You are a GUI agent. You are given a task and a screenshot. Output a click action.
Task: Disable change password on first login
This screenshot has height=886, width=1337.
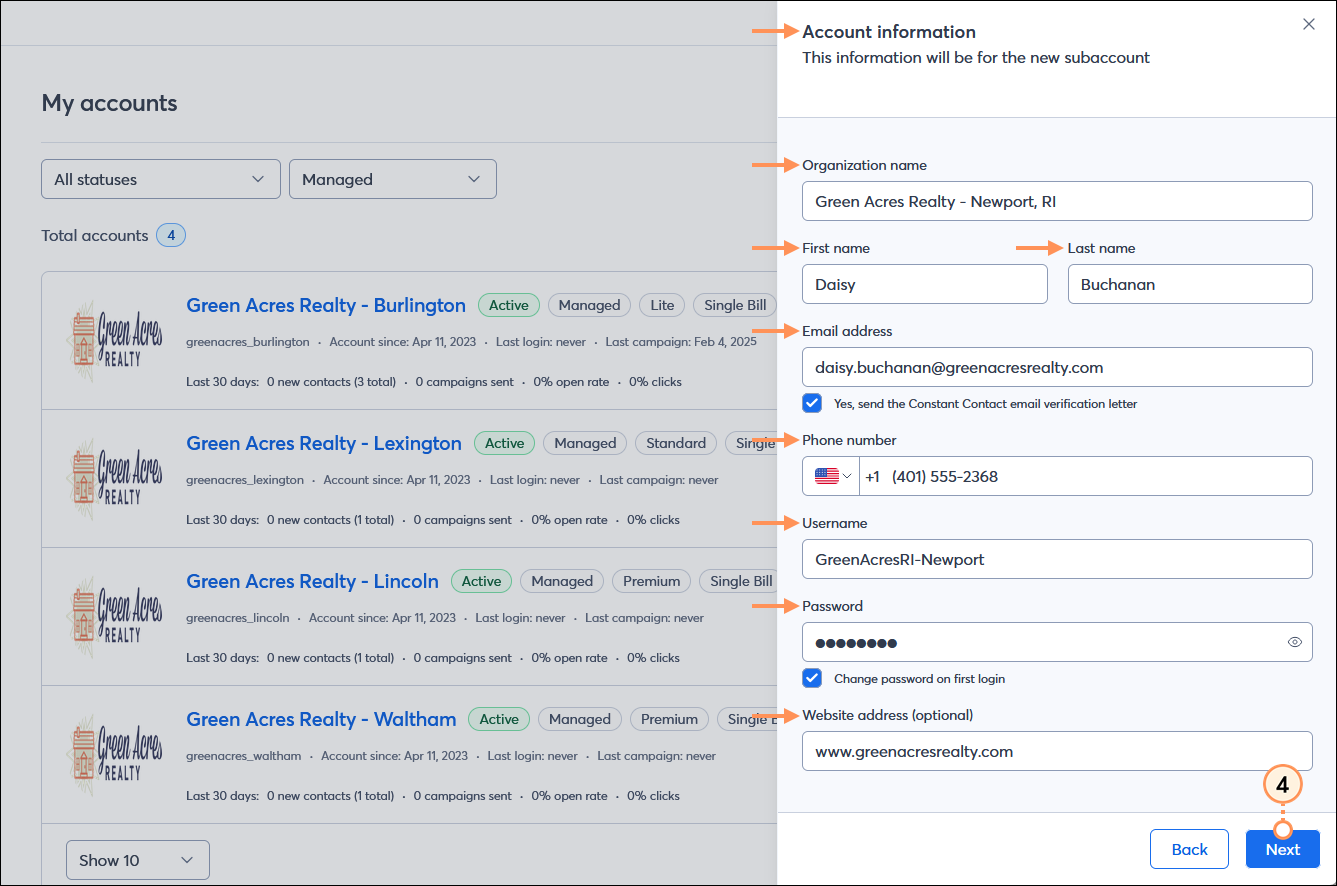812,678
